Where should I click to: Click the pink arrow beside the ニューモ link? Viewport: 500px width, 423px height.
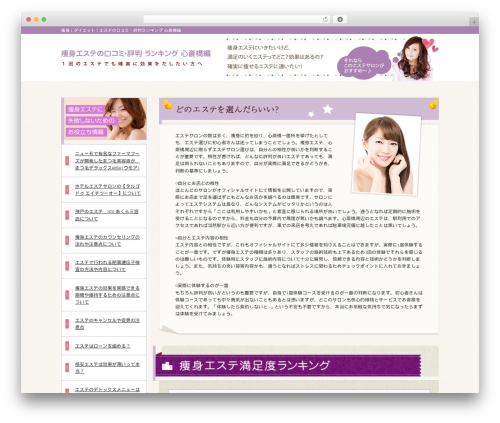point(67,161)
